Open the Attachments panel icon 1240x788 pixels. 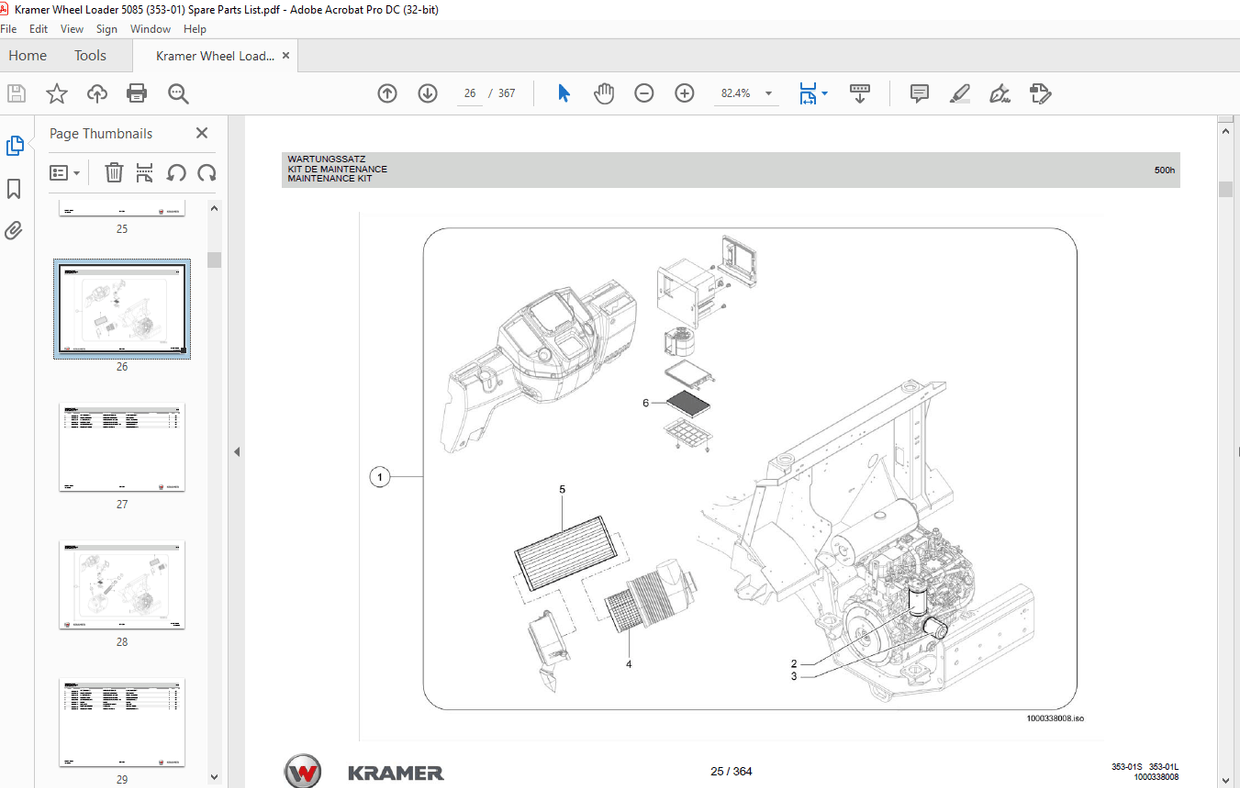tap(15, 229)
